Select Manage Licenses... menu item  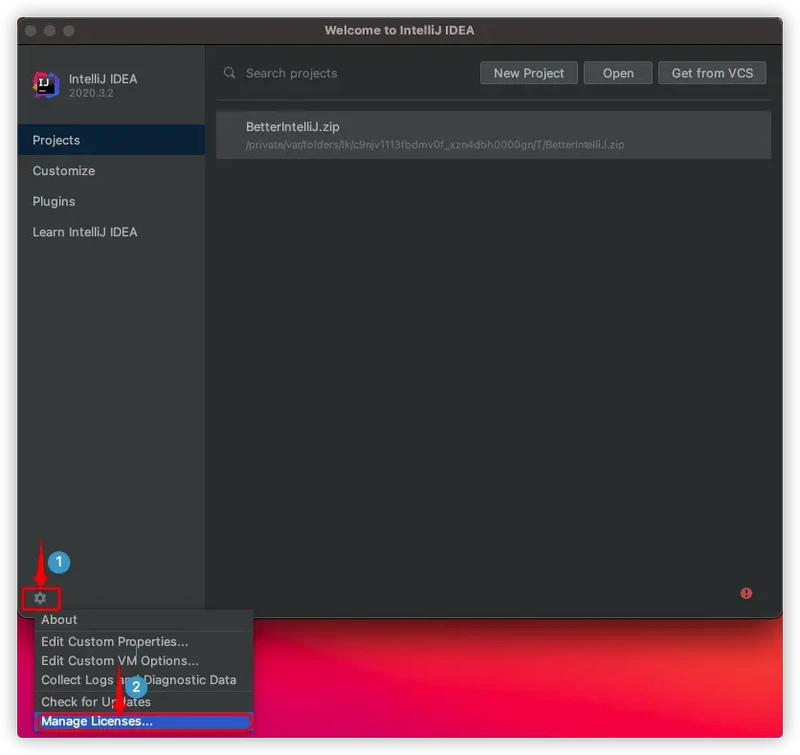tap(144, 721)
